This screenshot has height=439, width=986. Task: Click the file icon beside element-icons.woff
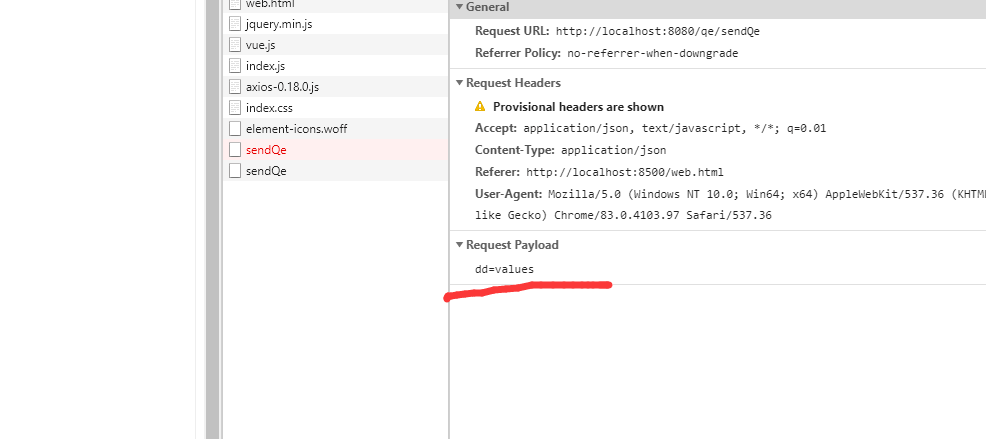[235, 128]
